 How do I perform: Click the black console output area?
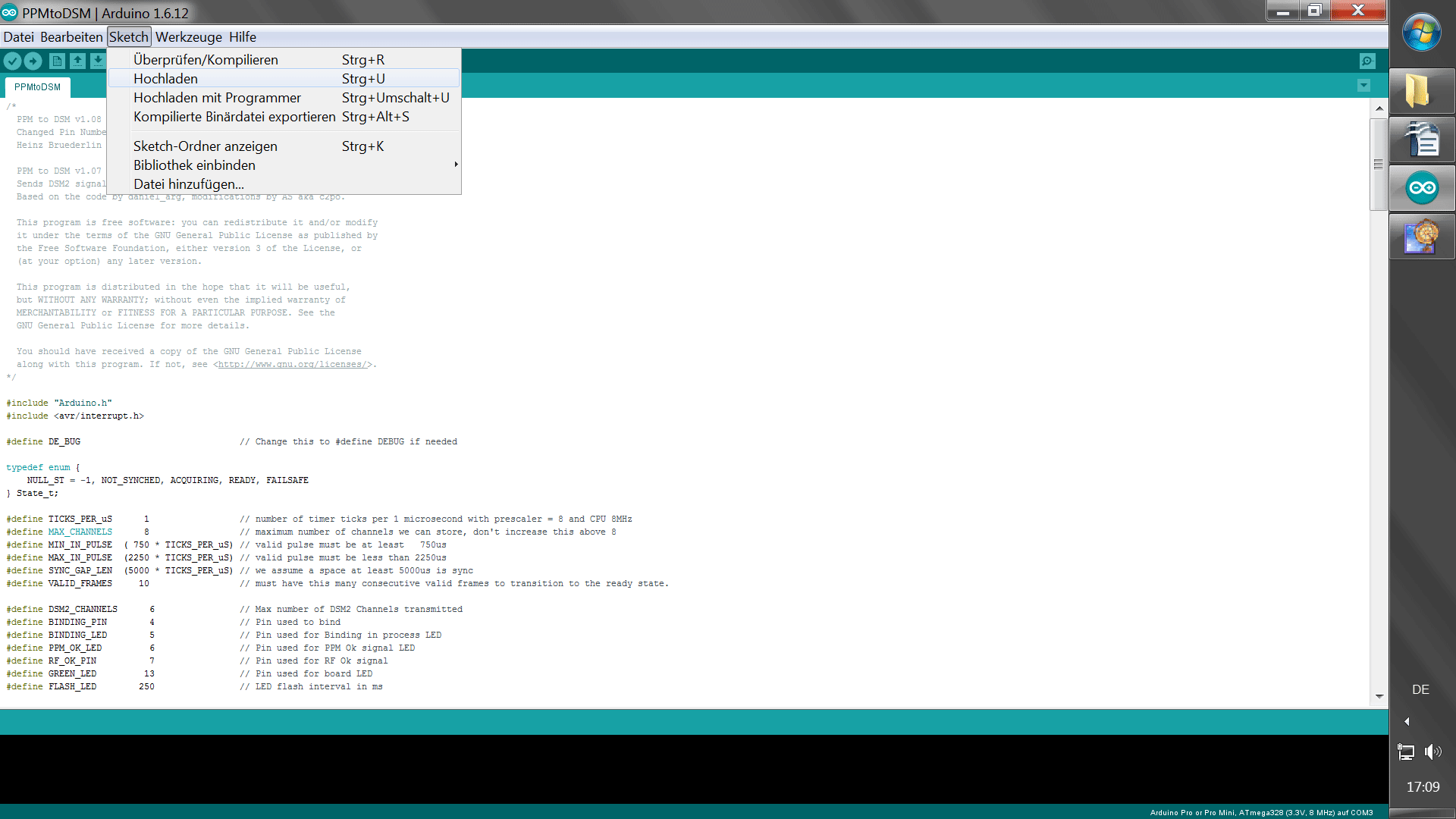pos(694,769)
